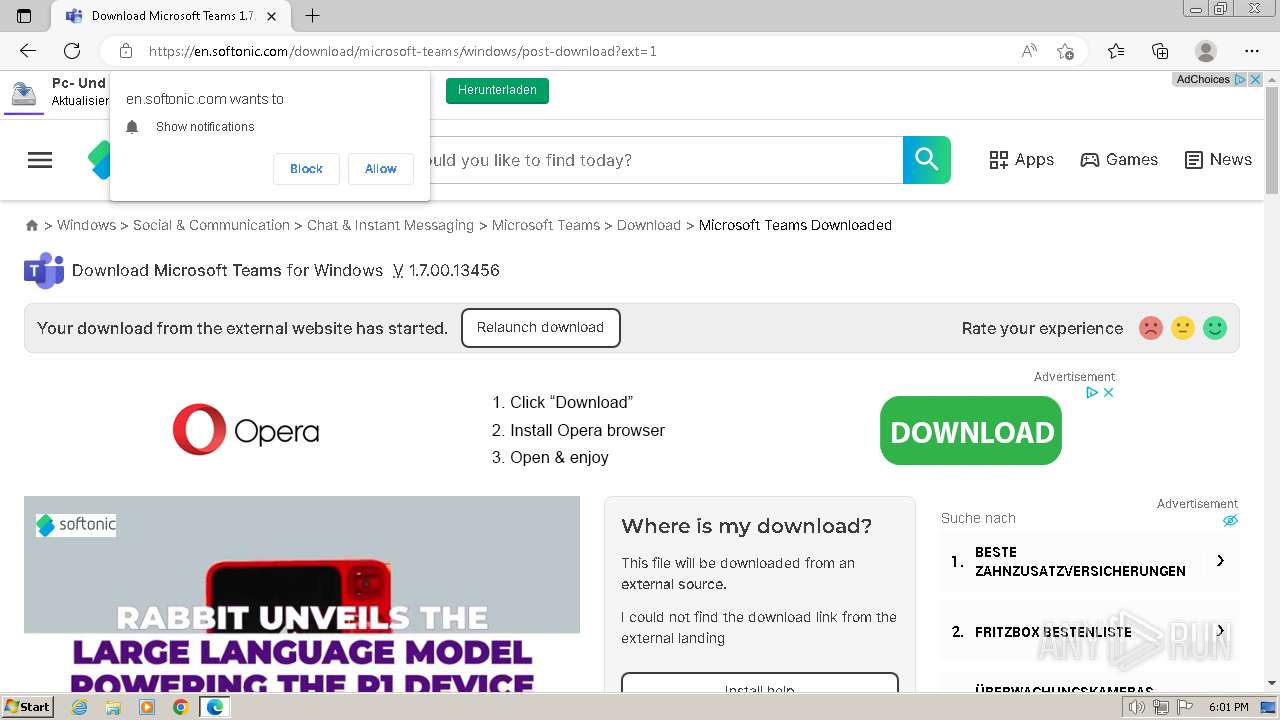Open the network icon in system tray
The image size is (1280, 720).
tap(1161, 707)
